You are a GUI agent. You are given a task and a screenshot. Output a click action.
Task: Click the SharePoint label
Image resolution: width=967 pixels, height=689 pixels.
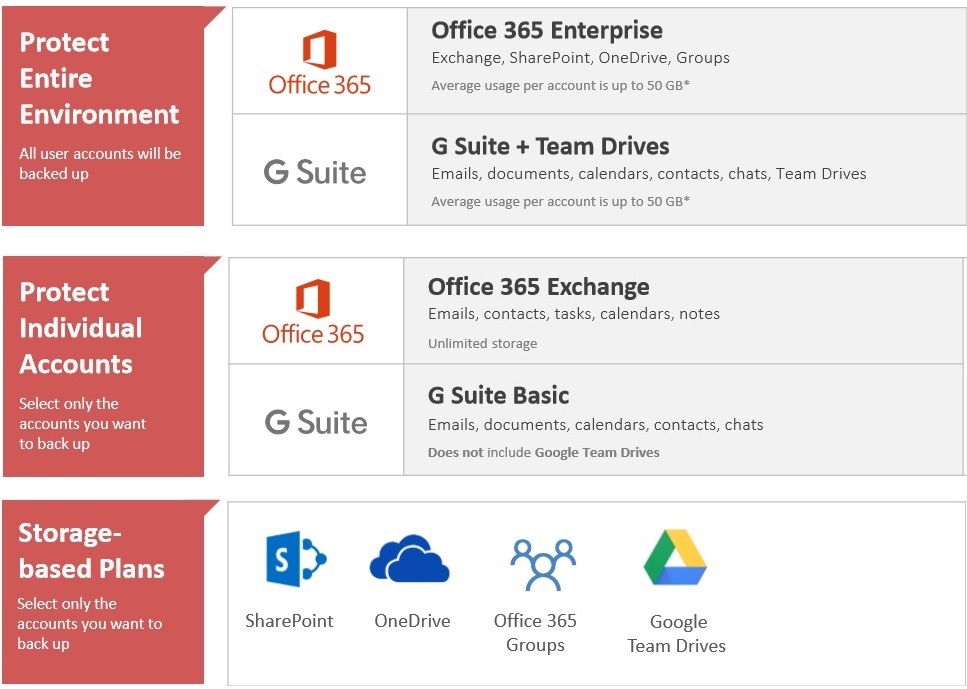coord(289,621)
